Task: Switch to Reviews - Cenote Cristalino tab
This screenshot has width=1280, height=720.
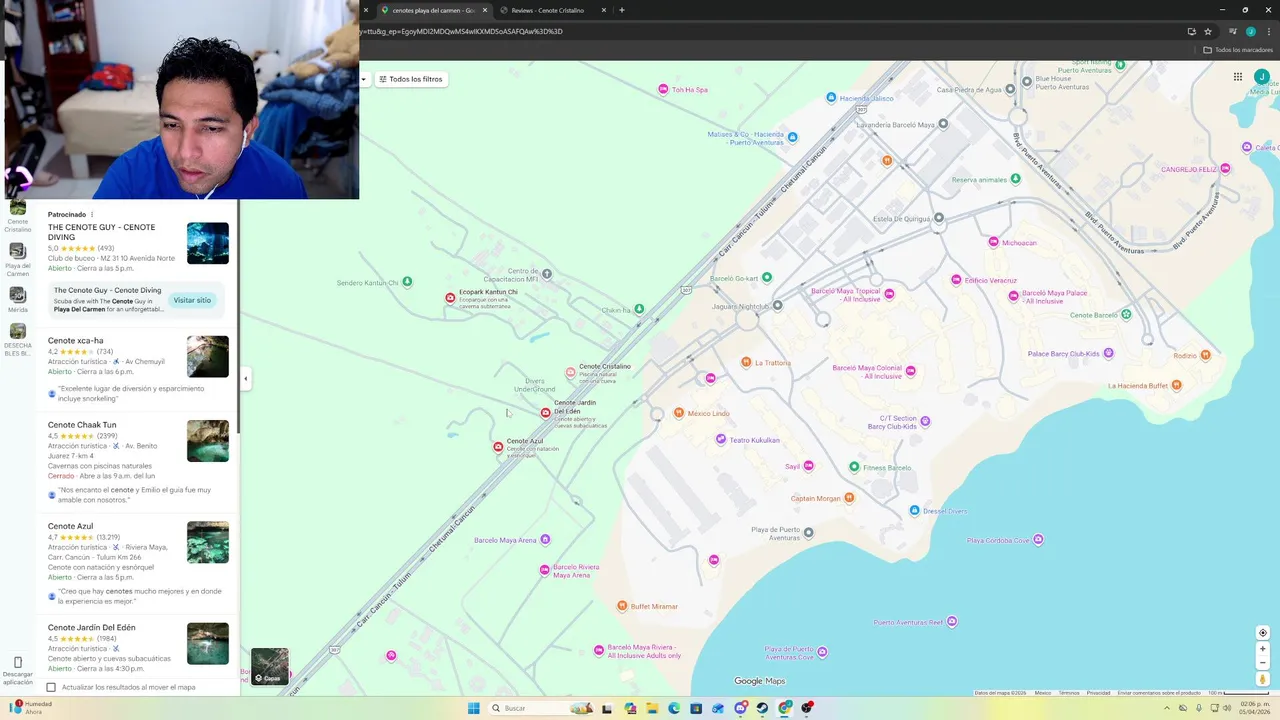Action: [548, 10]
